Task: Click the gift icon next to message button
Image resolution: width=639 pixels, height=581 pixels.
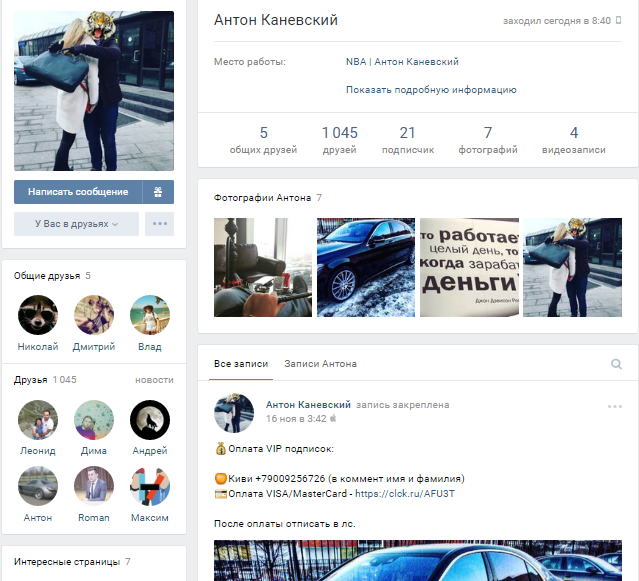Action: (158, 191)
